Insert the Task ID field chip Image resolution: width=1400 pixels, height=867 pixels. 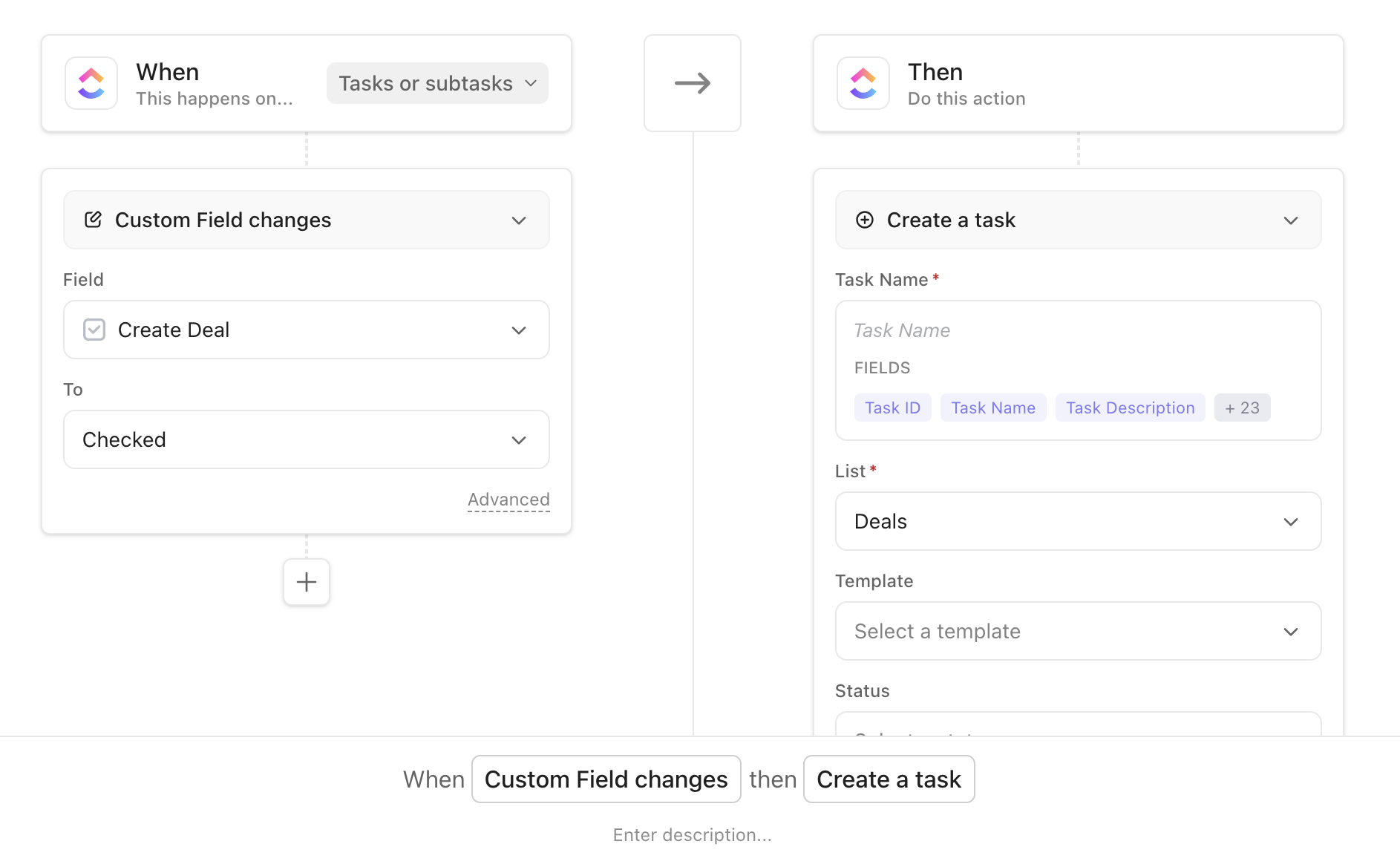click(x=892, y=408)
